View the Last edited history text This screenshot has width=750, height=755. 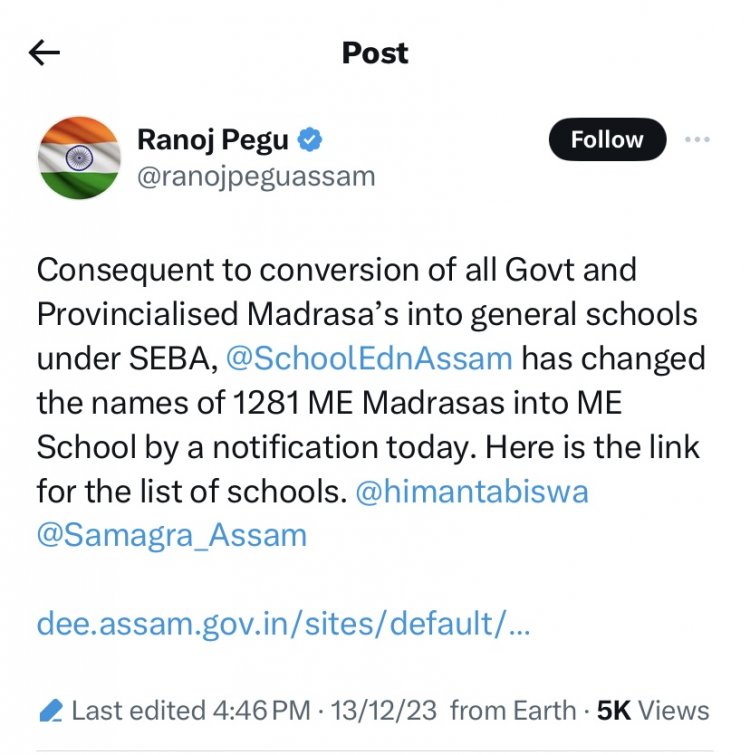pyautogui.click(x=135, y=711)
